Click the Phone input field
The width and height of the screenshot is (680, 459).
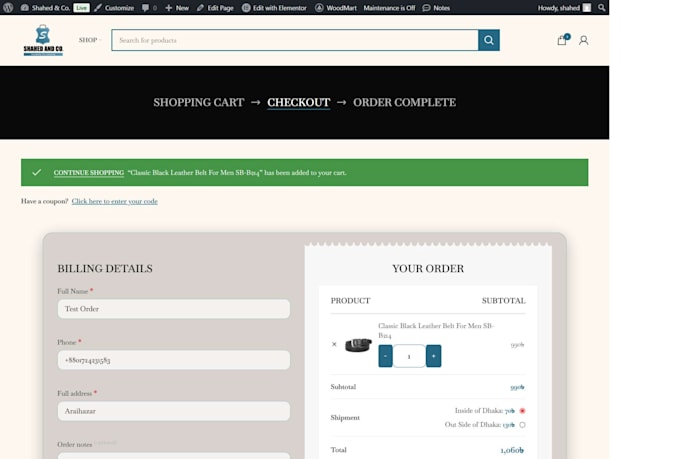[x=173, y=360]
